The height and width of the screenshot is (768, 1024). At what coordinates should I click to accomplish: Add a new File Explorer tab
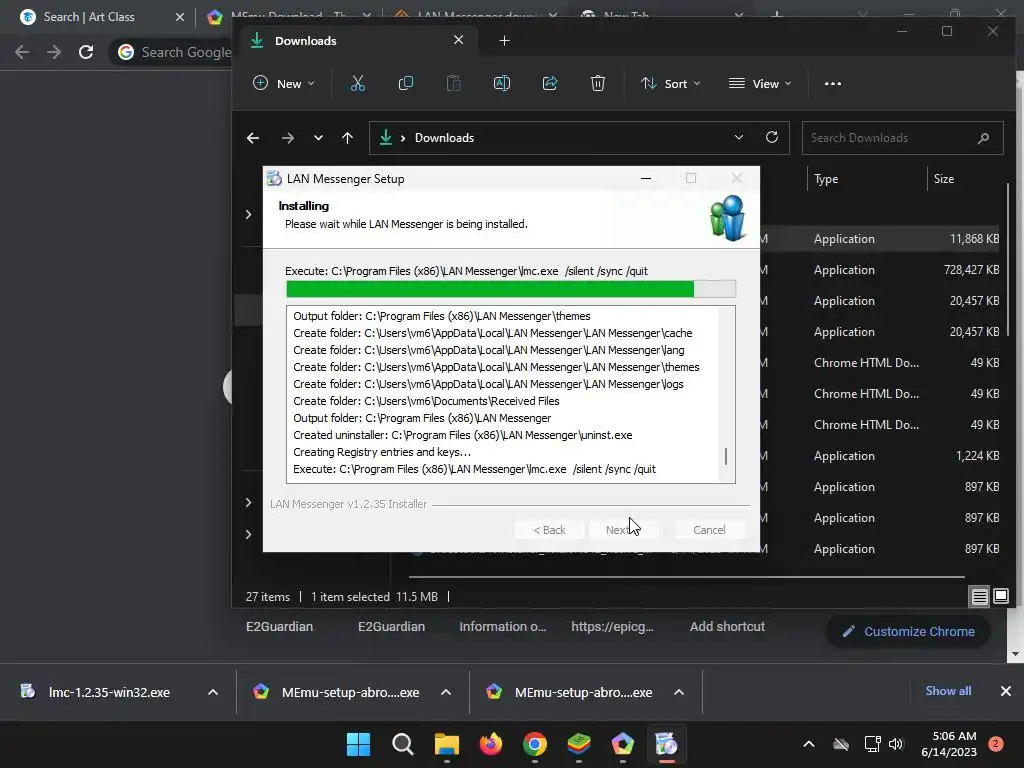click(504, 40)
